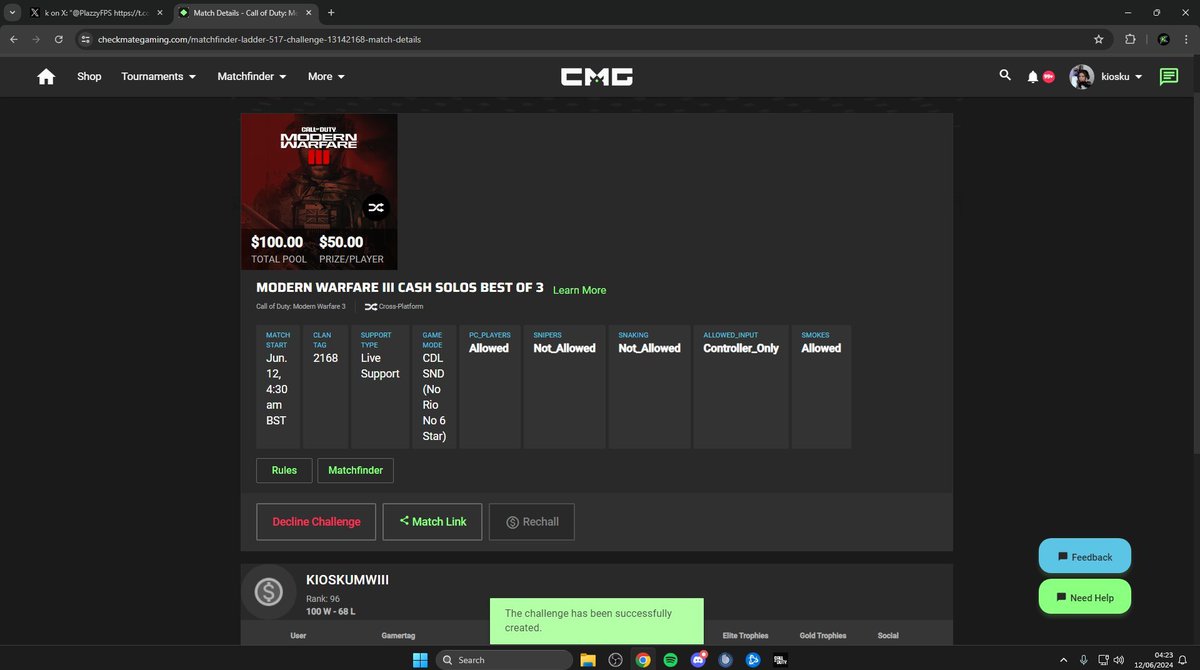The image size is (1200, 670).
Task: Open the browser extensions puzzle icon
Action: click(1131, 39)
